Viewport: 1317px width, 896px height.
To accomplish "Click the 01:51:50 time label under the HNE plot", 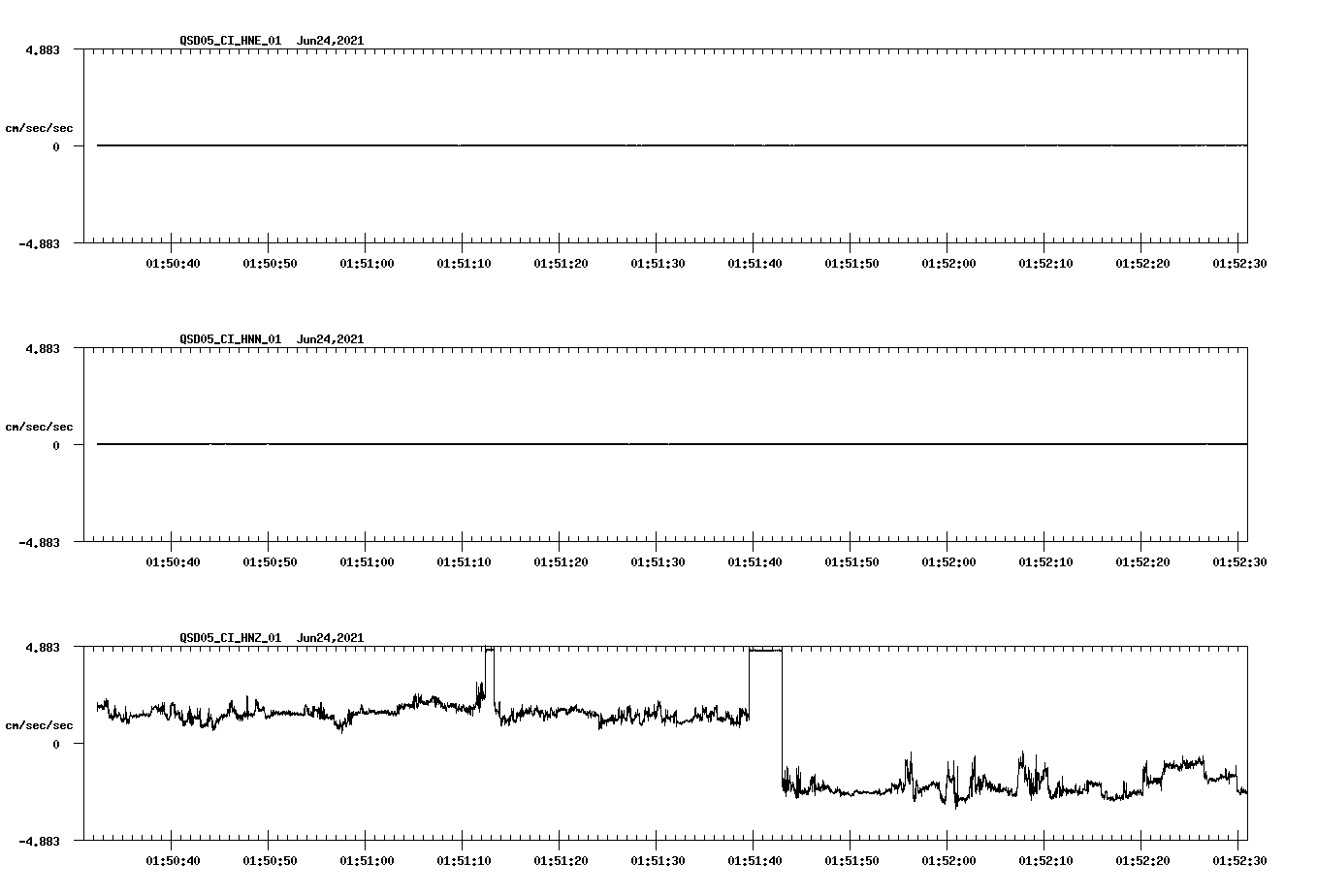I will coord(851,263).
